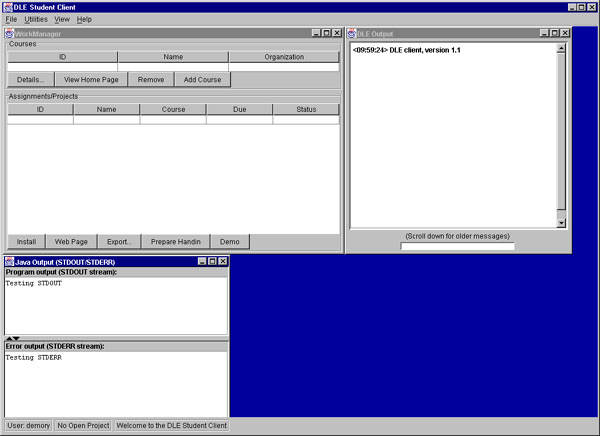The height and width of the screenshot is (436, 600).
Task: Click the WorkManager window icon
Action: click(x=9, y=34)
